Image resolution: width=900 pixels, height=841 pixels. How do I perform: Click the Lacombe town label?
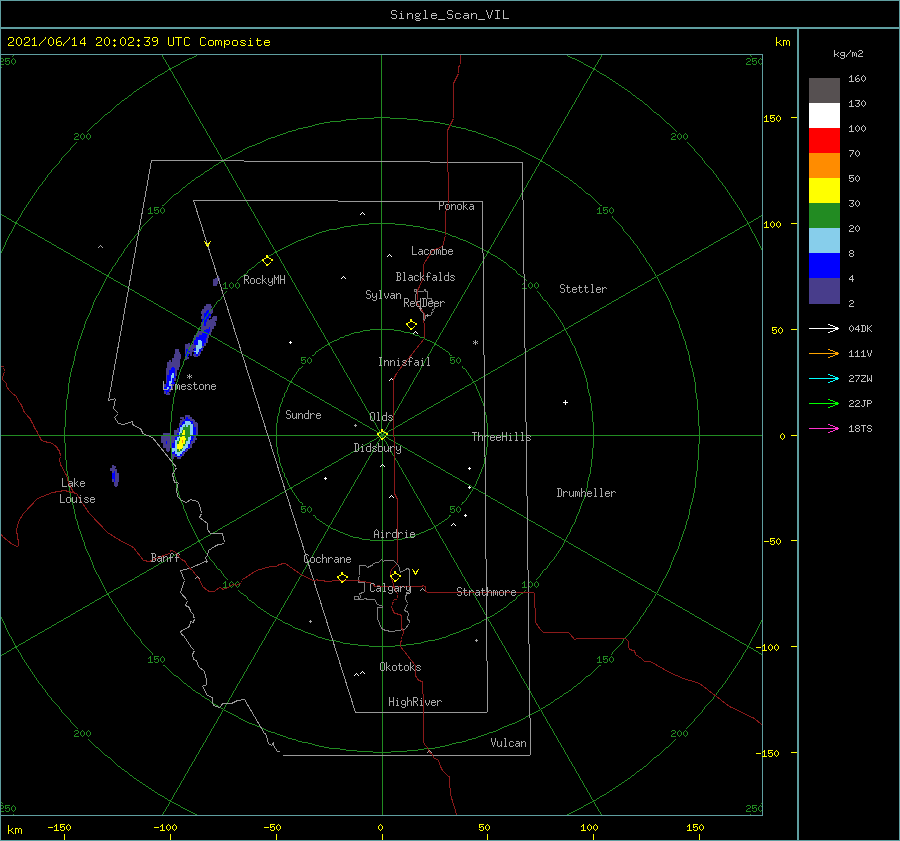[432, 251]
